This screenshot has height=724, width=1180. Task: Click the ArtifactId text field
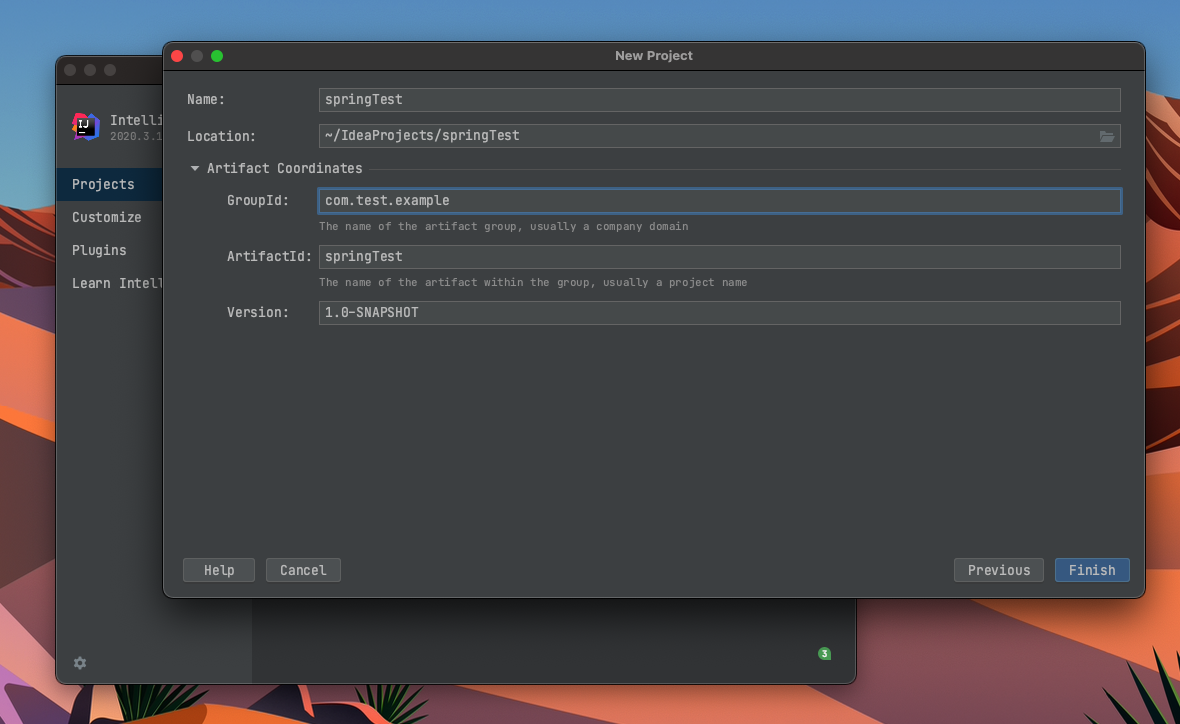click(x=719, y=257)
